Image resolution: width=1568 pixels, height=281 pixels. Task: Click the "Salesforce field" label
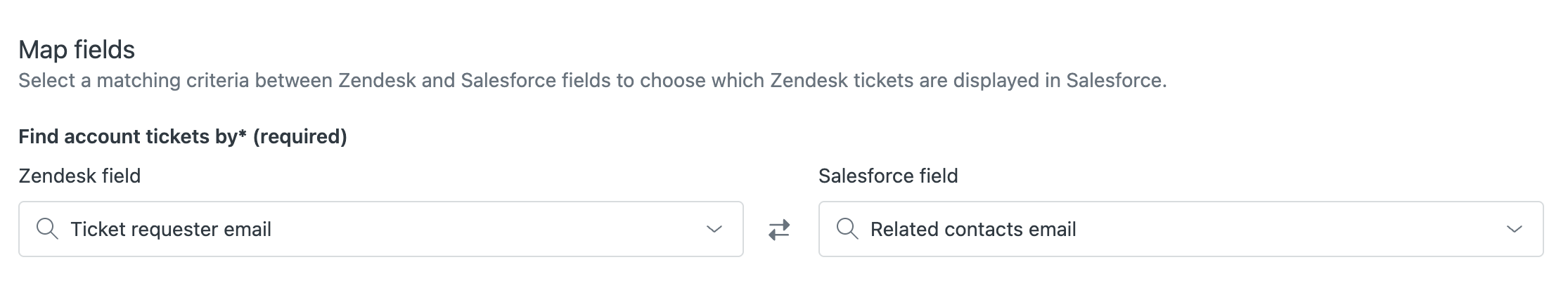tap(888, 176)
